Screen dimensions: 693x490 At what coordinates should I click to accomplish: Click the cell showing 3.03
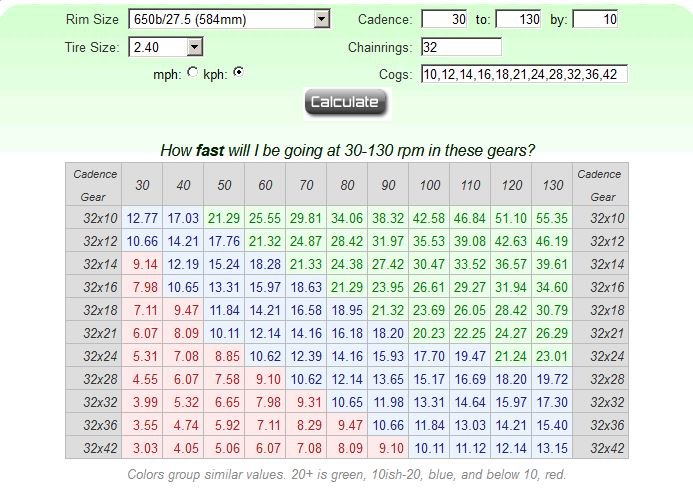tap(142, 448)
